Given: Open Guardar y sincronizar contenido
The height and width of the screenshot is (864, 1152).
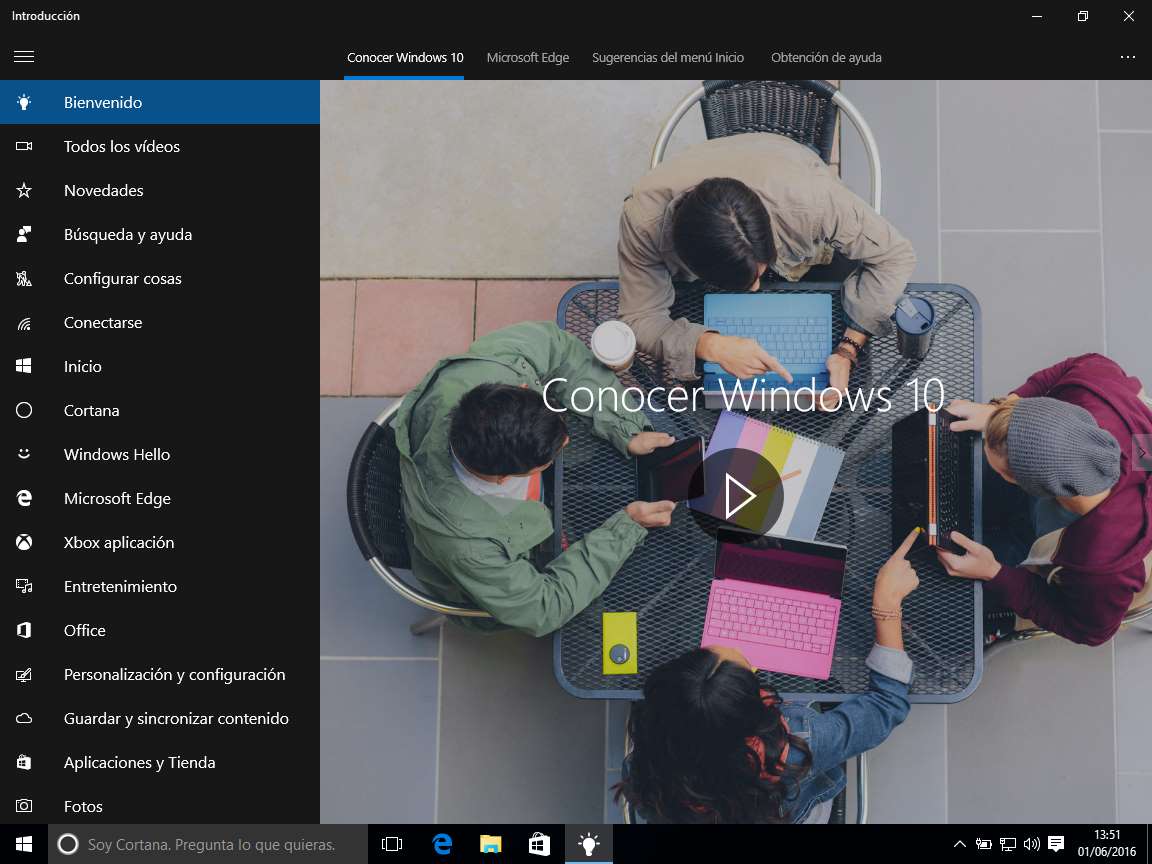Looking at the screenshot, I should tap(159, 719).
